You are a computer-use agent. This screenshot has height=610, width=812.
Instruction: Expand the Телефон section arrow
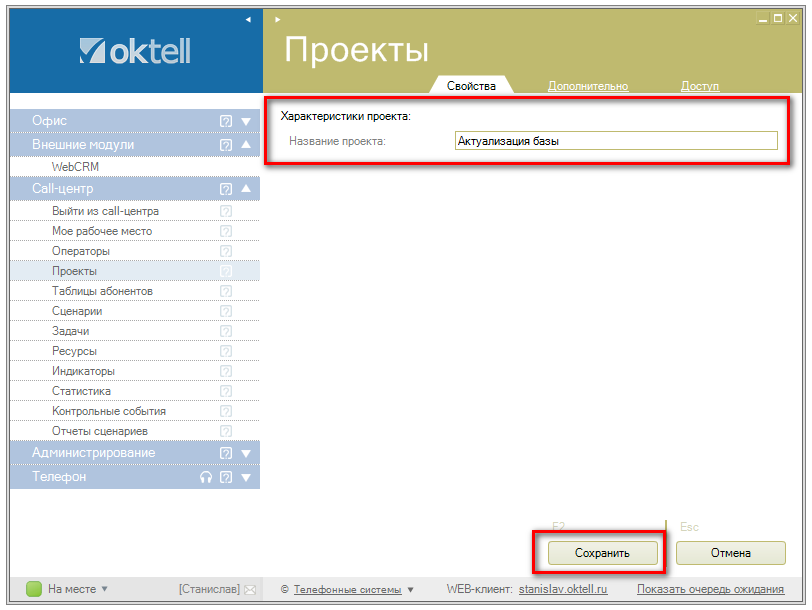[245, 477]
